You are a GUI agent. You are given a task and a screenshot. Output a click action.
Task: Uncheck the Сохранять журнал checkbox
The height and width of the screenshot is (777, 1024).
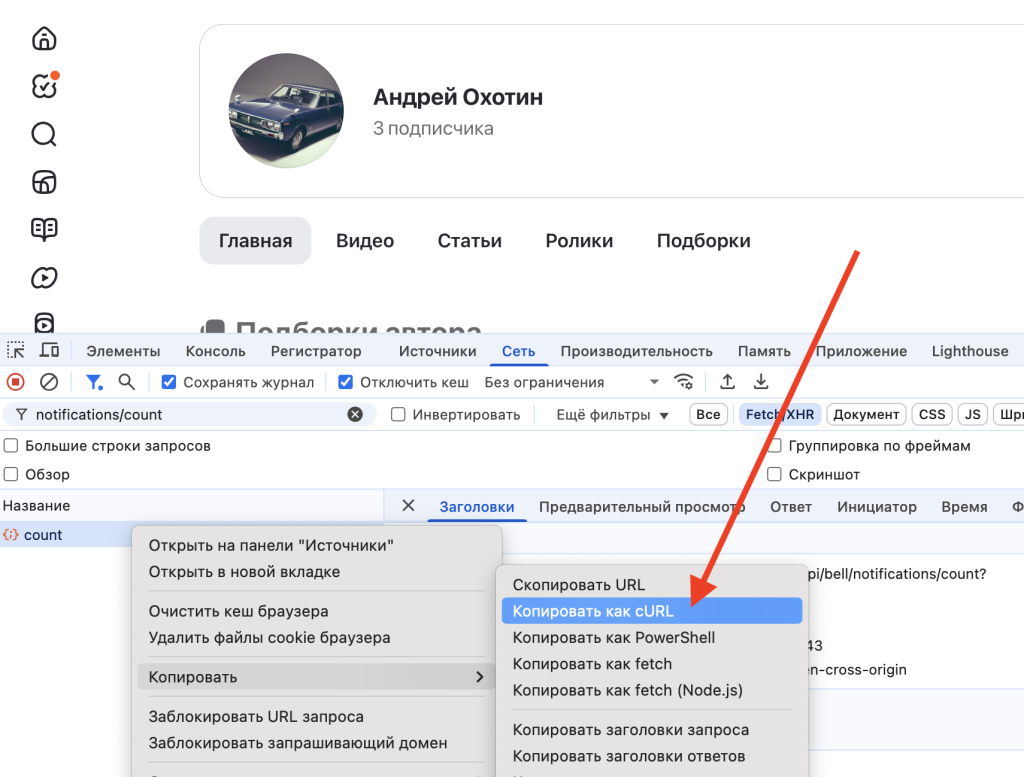[x=169, y=382]
